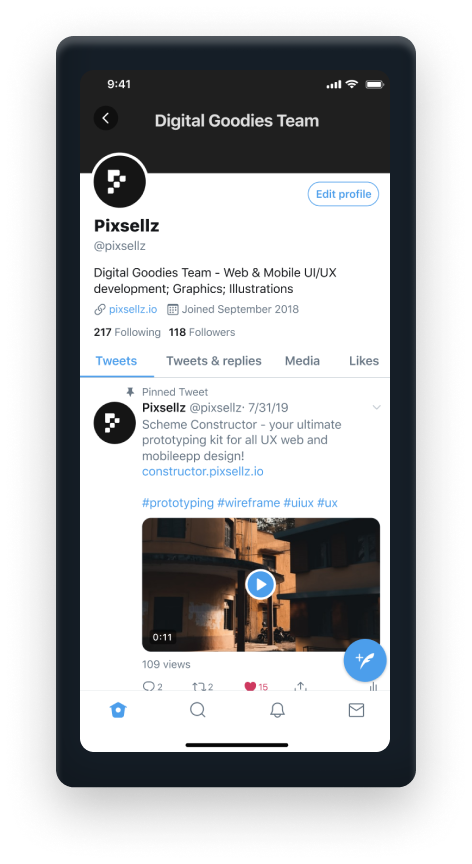Open the #wireframe hashtag
This screenshot has width=472, height=864.
click(248, 503)
